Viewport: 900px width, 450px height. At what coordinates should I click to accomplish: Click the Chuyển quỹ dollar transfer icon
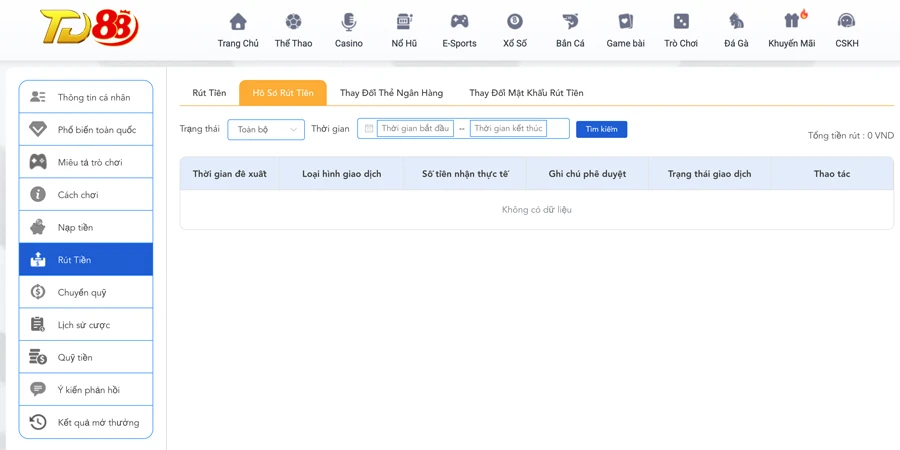click(x=38, y=292)
